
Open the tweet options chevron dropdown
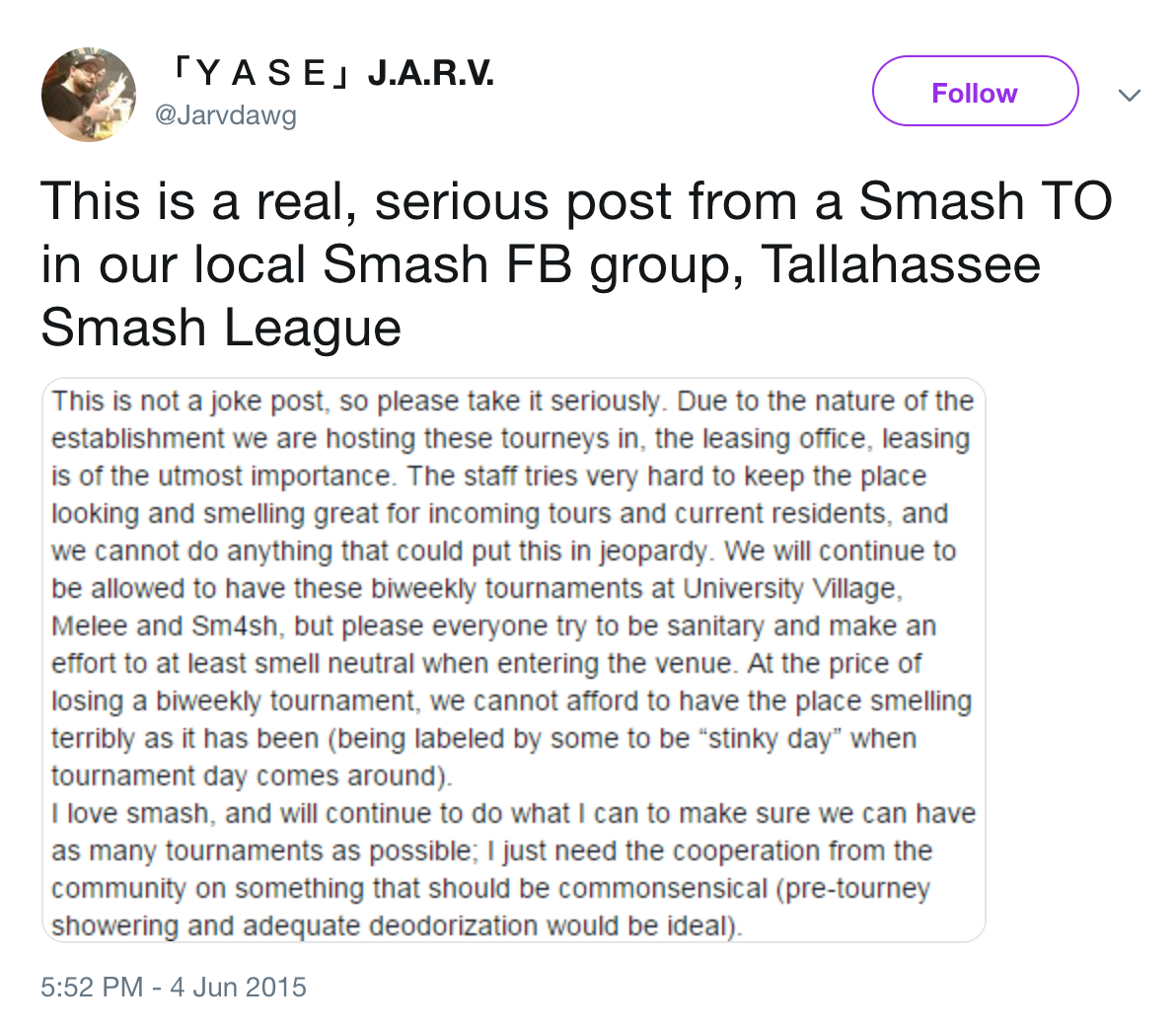(x=1129, y=96)
